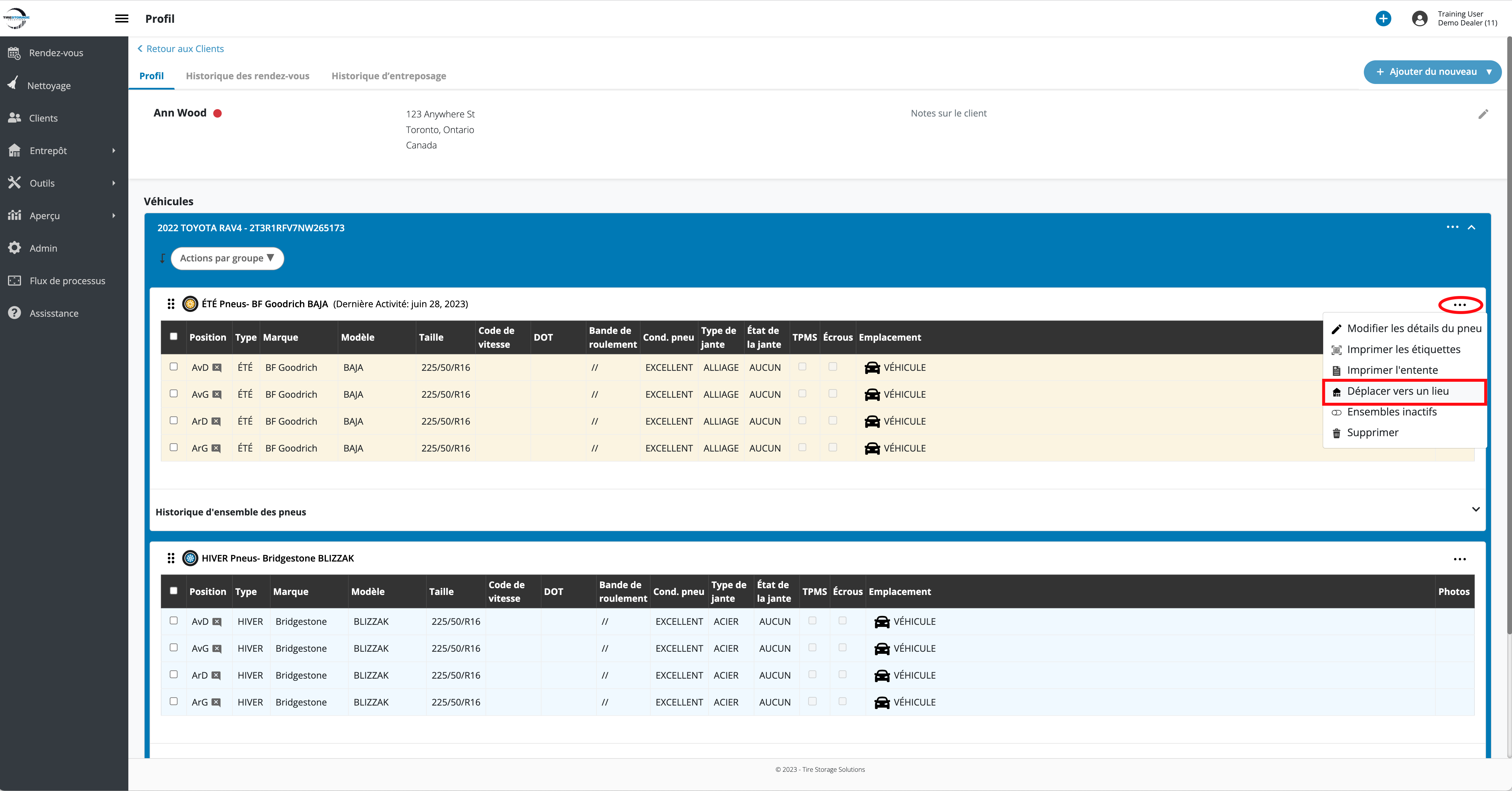Expand Historique d'ensemble des pneus section
1512x791 pixels.
pyautogui.click(x=1475, y=509)
